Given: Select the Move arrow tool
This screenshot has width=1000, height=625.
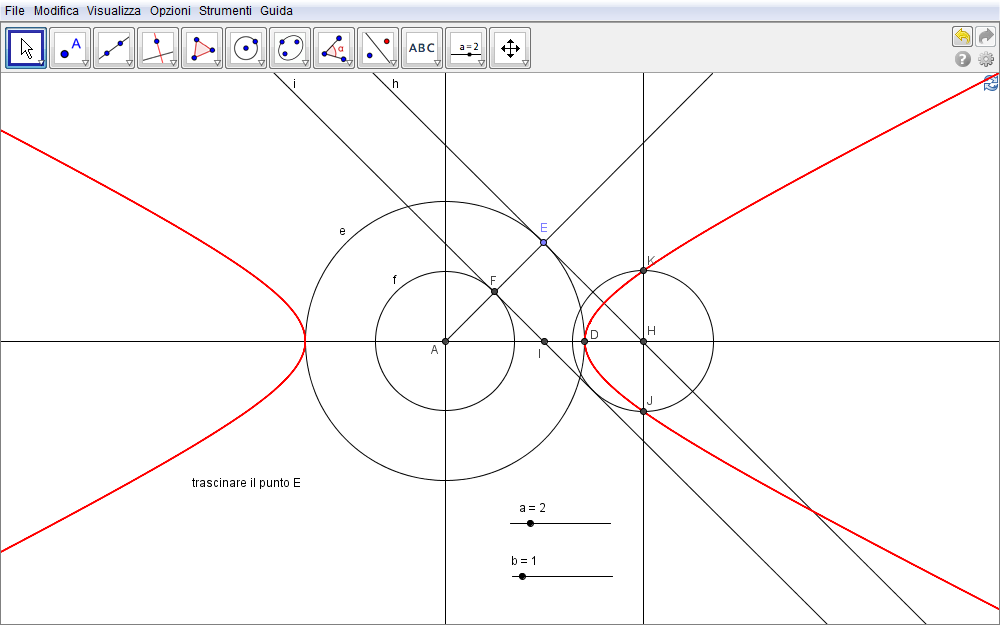Looking at the screenshot, I should (x=26, y=47).
